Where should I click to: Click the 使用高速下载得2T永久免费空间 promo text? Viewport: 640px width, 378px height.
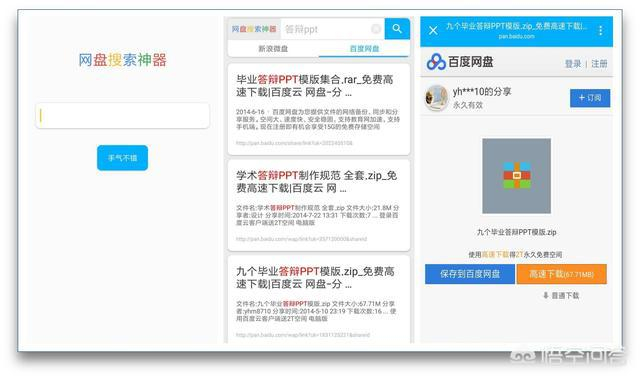pos(515,255)
